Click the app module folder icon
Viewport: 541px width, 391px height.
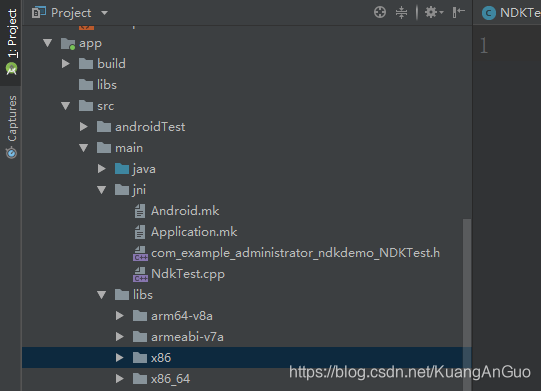[x=68, y=43]
